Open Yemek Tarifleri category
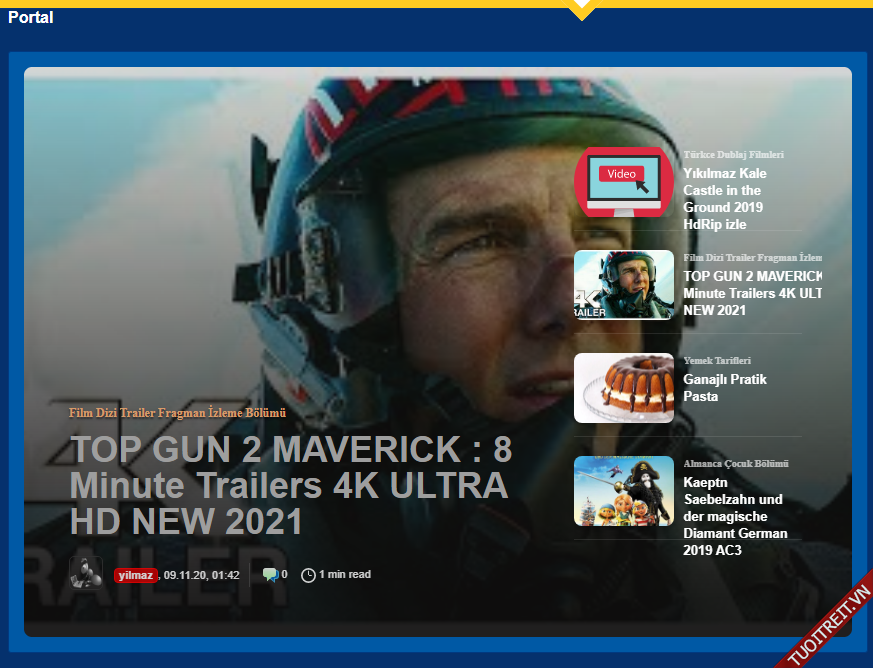The image size is (873, 668). click(x=717, y=360)
